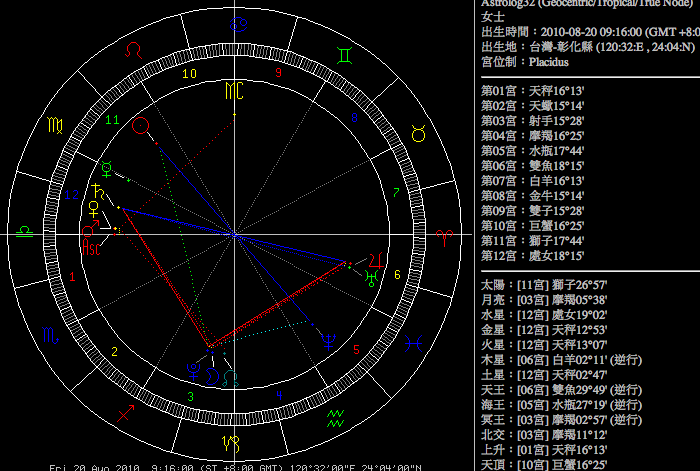Click the red Asc ascendant label
Screen dimensions: 700x471
pyautogui.click(x=91, y=245)
